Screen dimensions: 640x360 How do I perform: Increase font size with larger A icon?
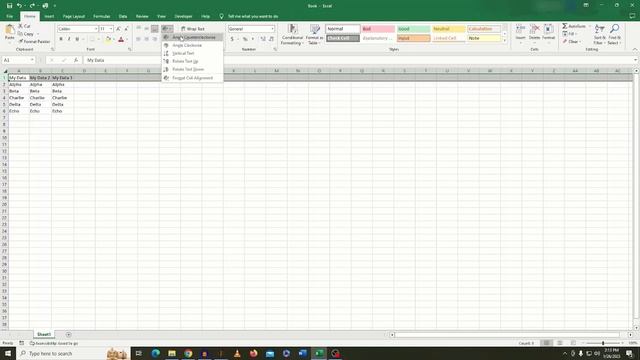118,29
